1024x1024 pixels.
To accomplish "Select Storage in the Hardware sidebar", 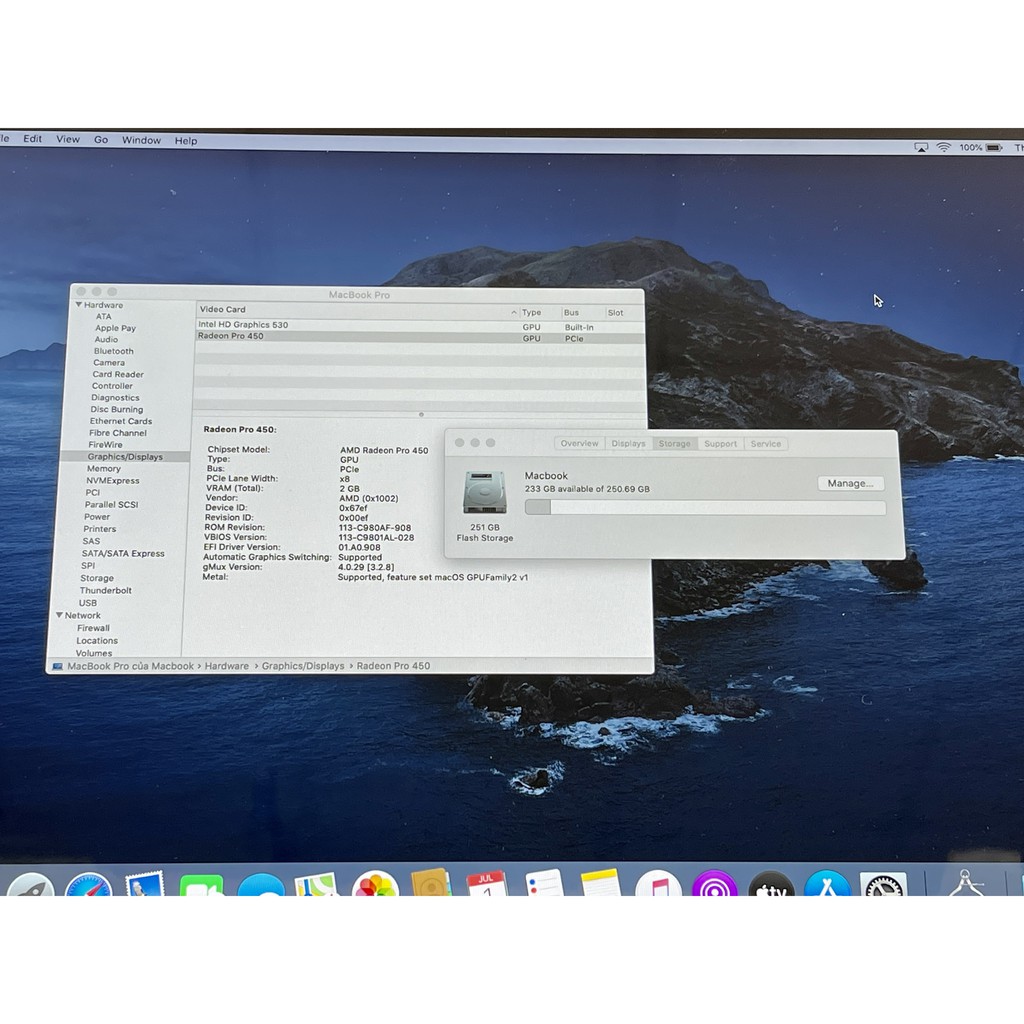I will coord(96,578).
